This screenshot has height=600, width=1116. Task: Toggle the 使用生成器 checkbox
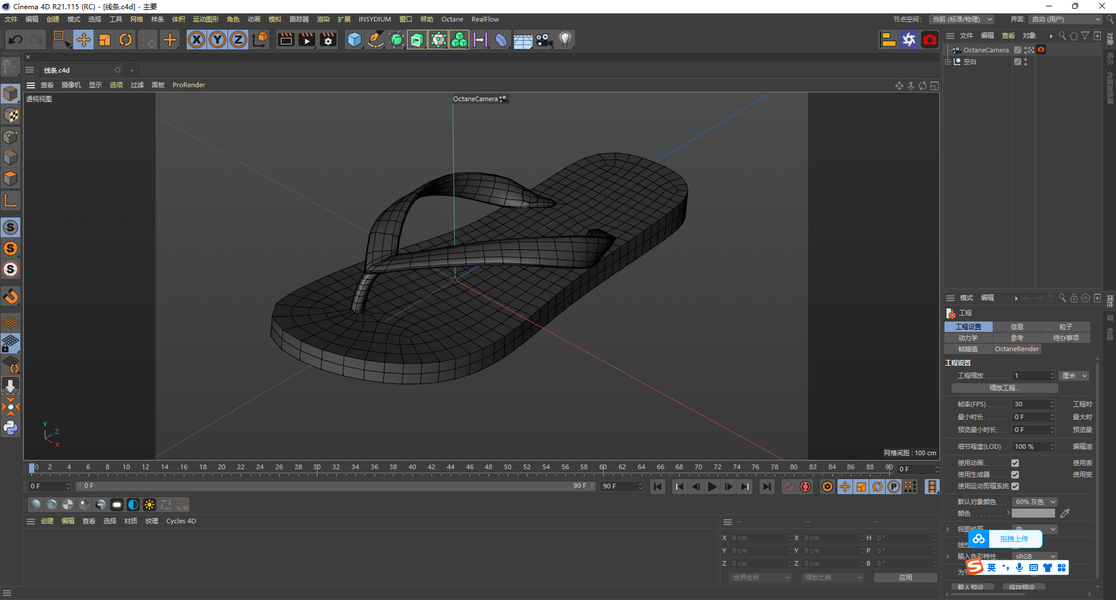pos(1015,474)
